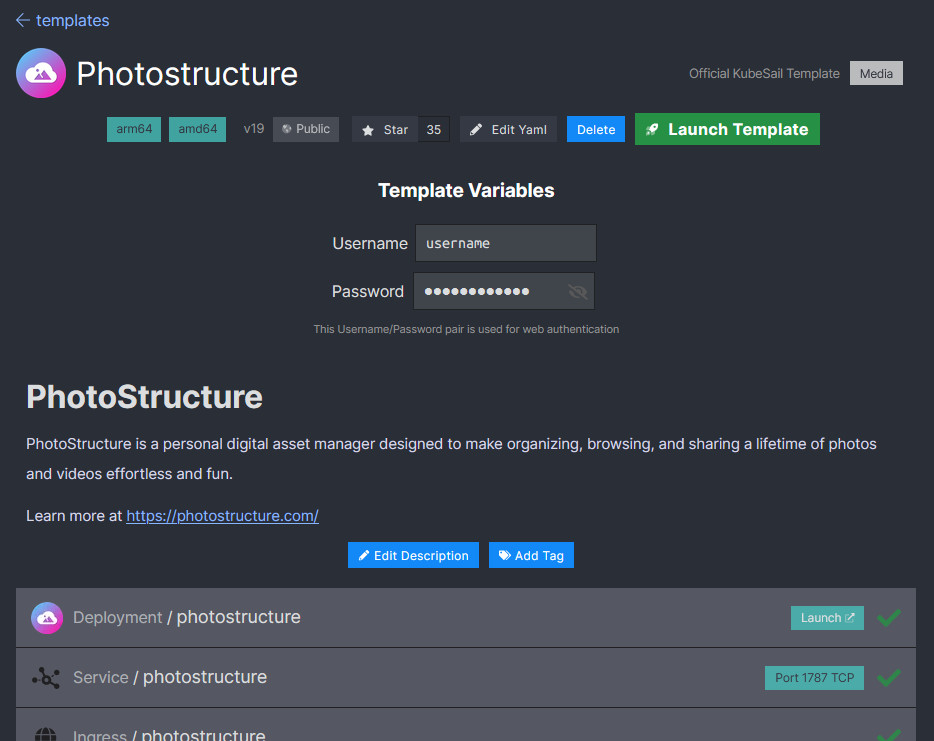Launch the photostructure deployment
This screenshot has width=934, height=741.
point(827,618)
